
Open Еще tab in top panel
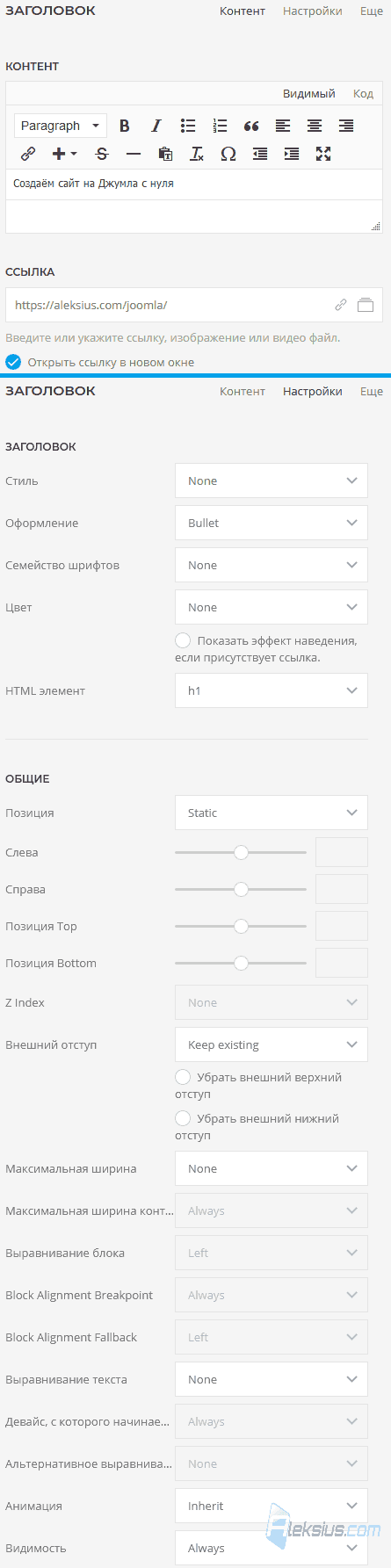click(372, 11)
